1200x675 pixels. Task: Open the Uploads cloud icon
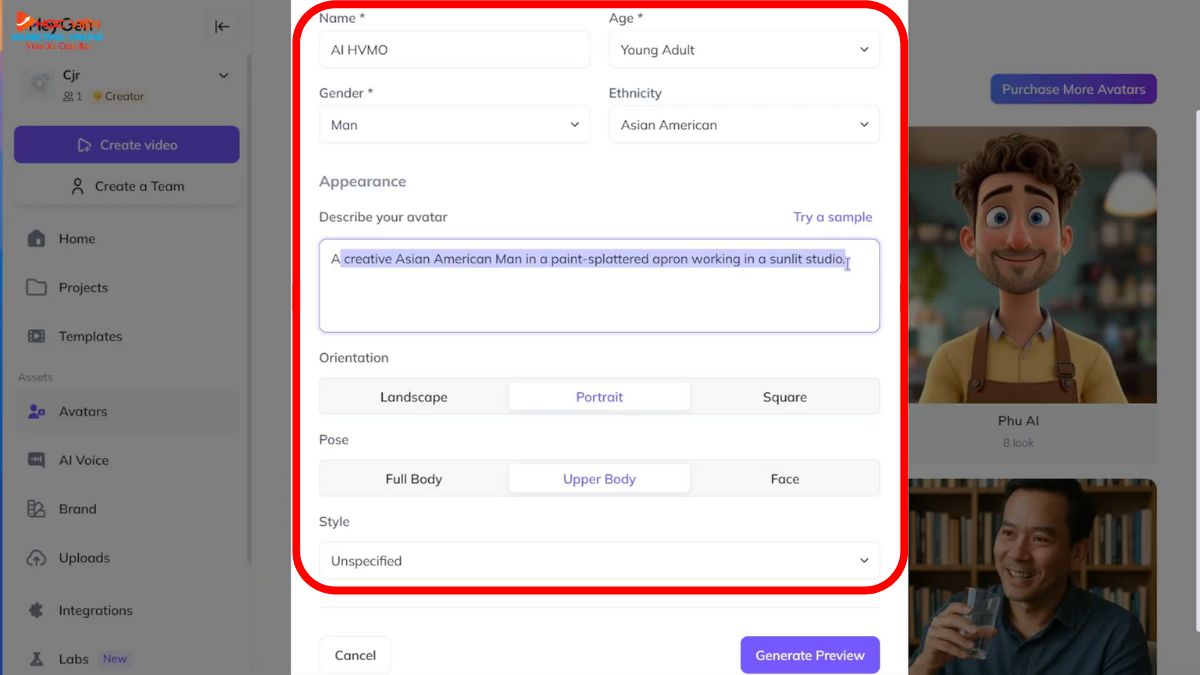click(x=37, y=558)
